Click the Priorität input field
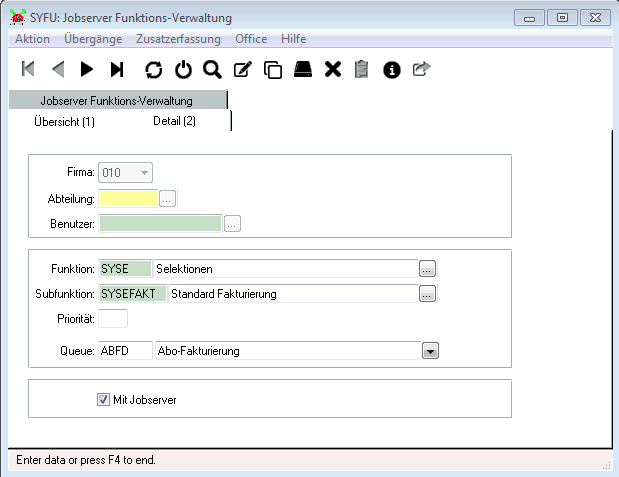 113,319
